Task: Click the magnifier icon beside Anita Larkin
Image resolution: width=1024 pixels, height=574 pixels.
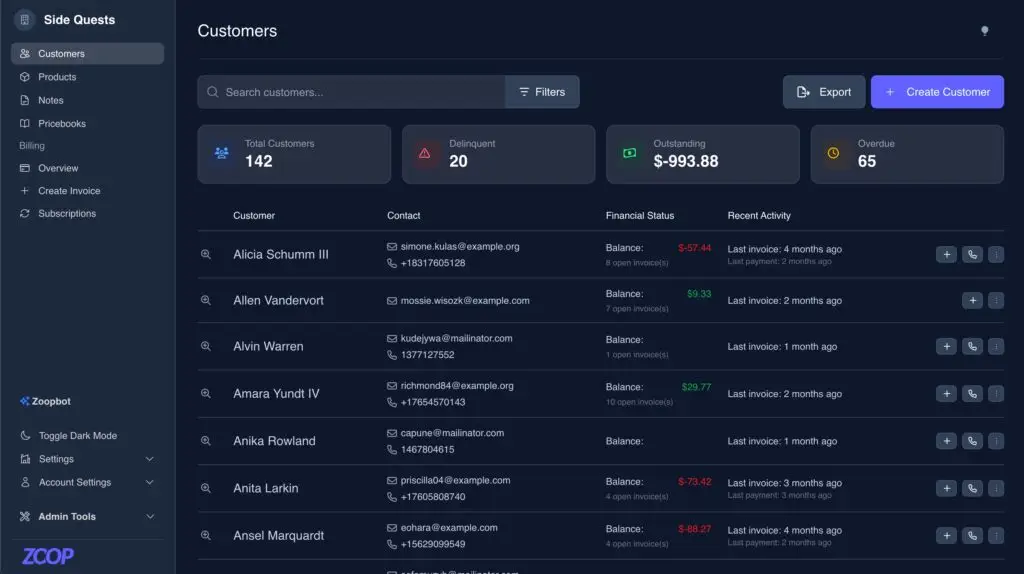Action: pyautogui.click(x=206, y=488)
